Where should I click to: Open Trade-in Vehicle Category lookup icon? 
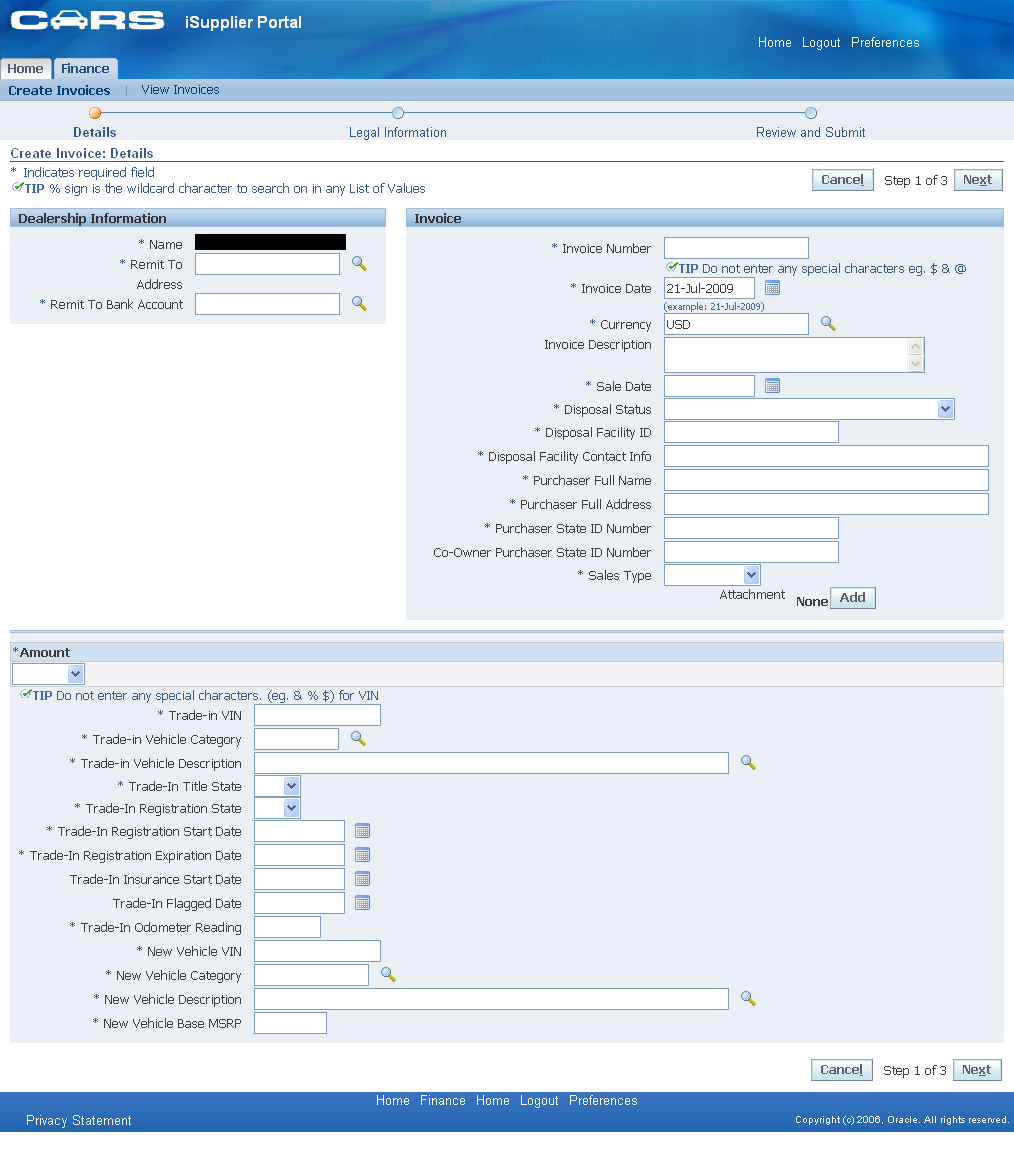point(358,738)
